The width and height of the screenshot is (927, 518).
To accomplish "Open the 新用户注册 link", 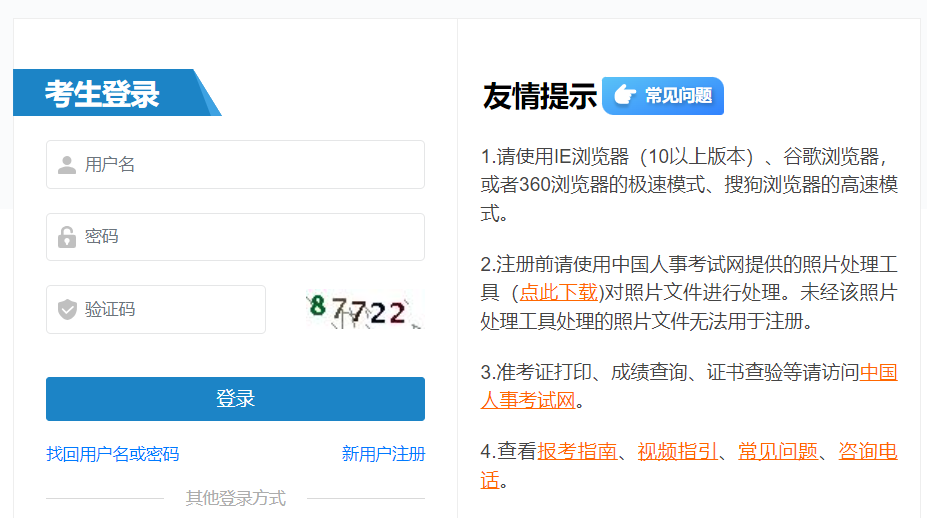I will coord(383,454).
